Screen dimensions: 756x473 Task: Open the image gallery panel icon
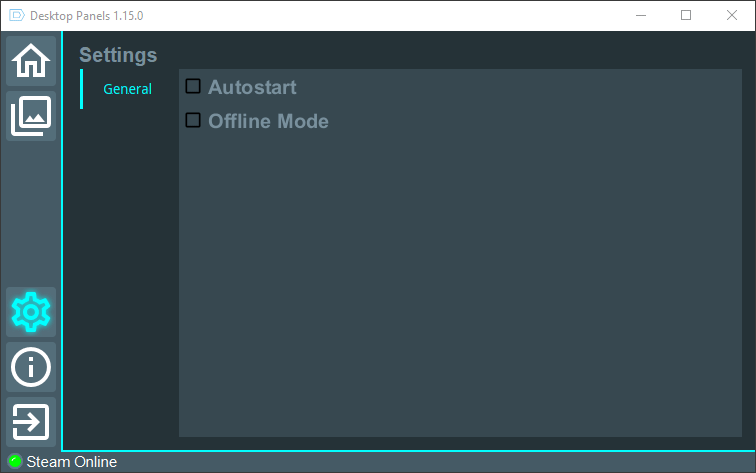click(x=31, y=116)
